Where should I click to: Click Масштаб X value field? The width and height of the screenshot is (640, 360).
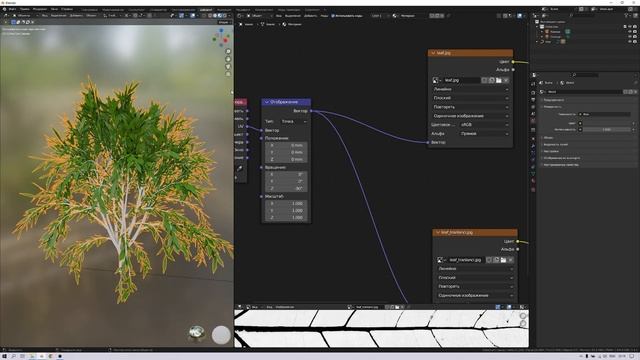286,203
